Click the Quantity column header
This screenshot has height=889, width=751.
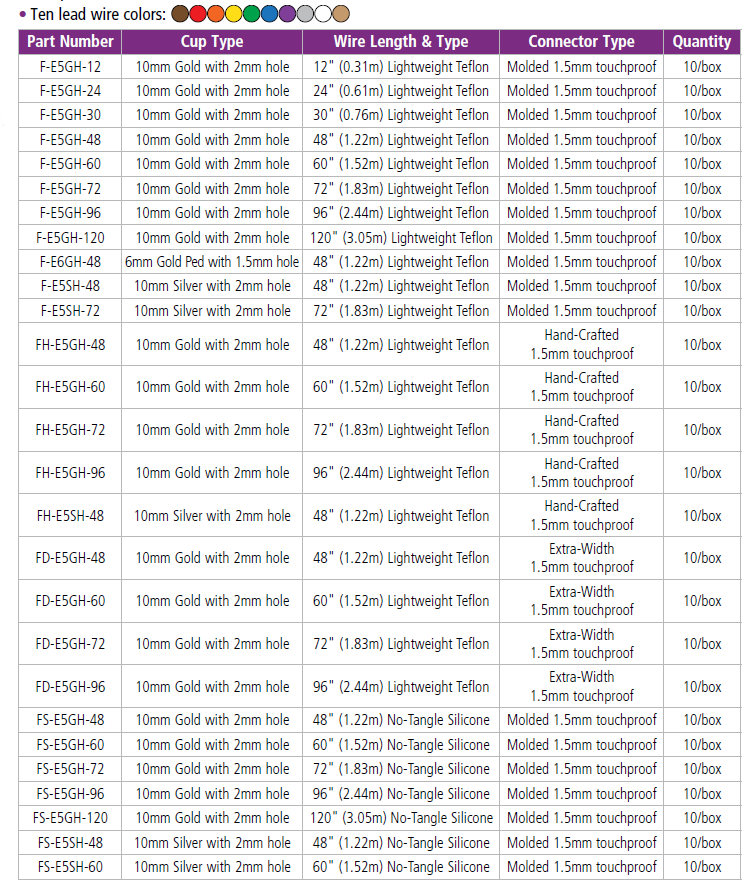702,42
